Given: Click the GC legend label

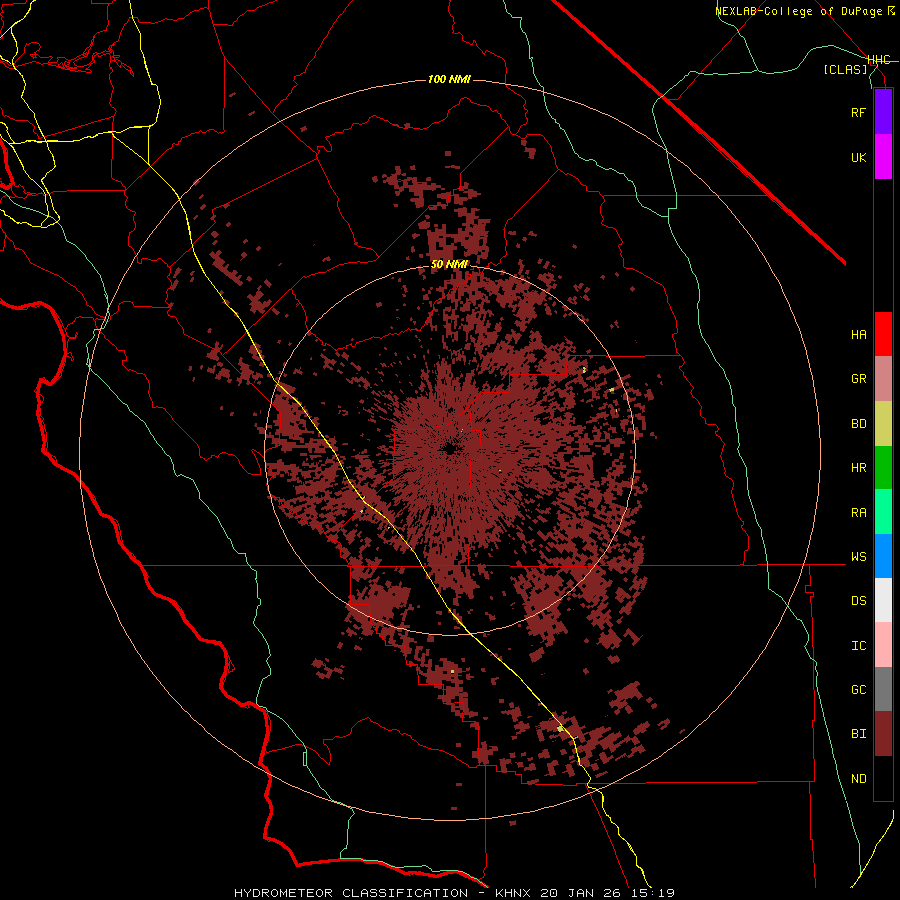Looking at the screenshot, I should pos(858,690).
